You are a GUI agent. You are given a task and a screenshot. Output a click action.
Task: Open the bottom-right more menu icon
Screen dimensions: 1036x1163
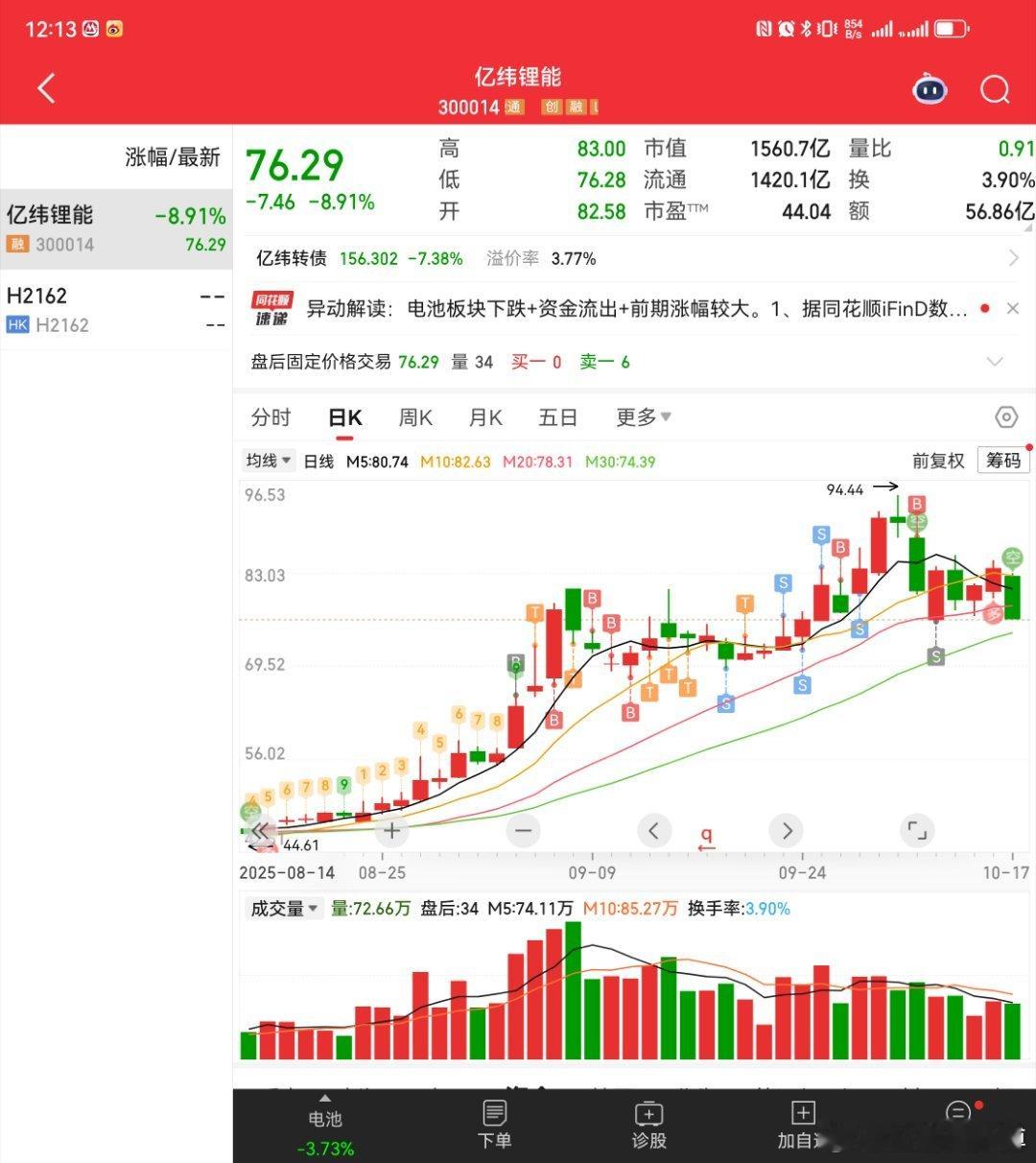[x=957, y=1113]
